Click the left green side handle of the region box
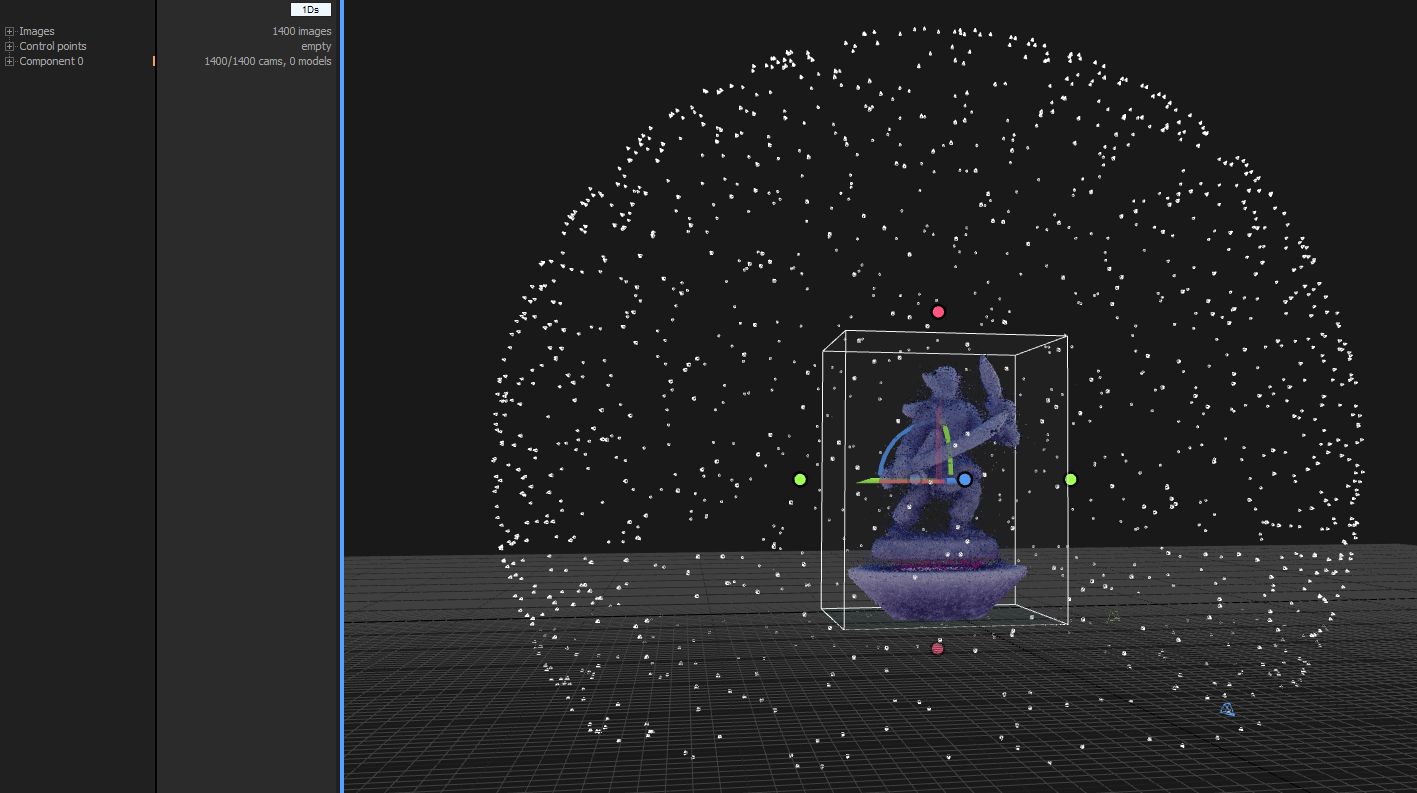The image size is (1417, 793). 799,479
